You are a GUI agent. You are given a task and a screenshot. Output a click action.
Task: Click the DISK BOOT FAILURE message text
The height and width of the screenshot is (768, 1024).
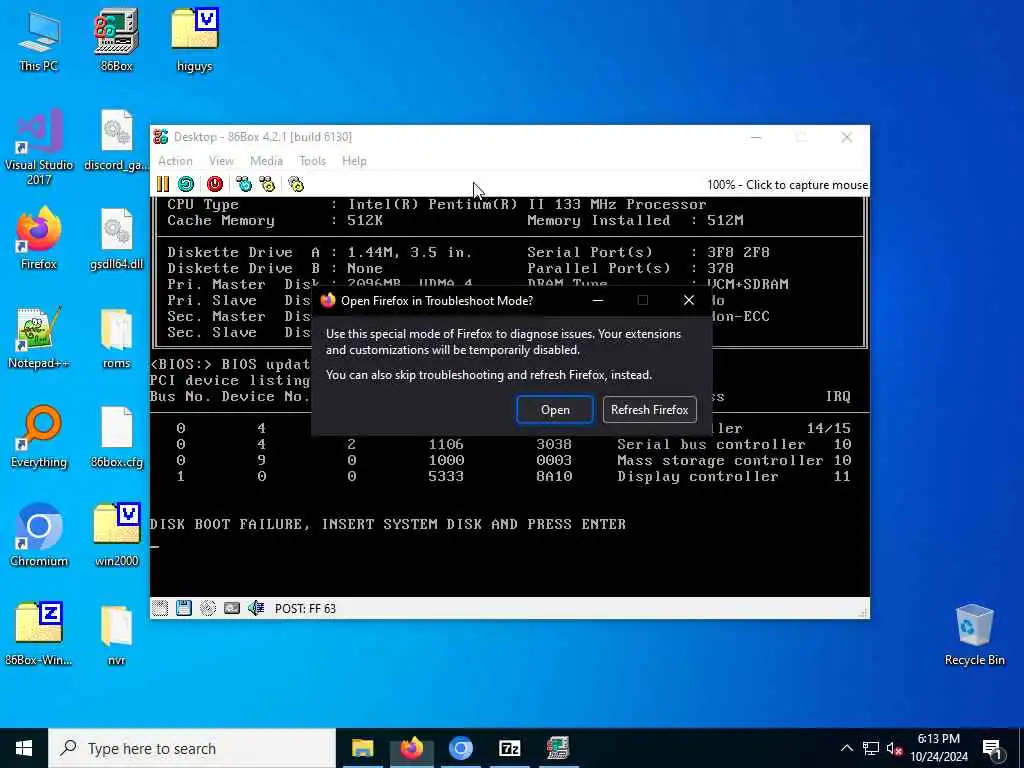[x=388, y=524]
